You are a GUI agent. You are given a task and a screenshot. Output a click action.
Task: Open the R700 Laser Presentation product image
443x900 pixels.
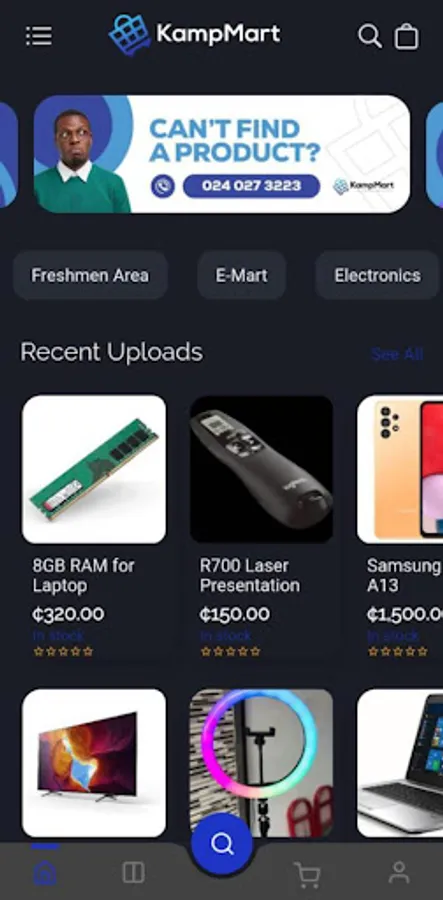point(262,469)
